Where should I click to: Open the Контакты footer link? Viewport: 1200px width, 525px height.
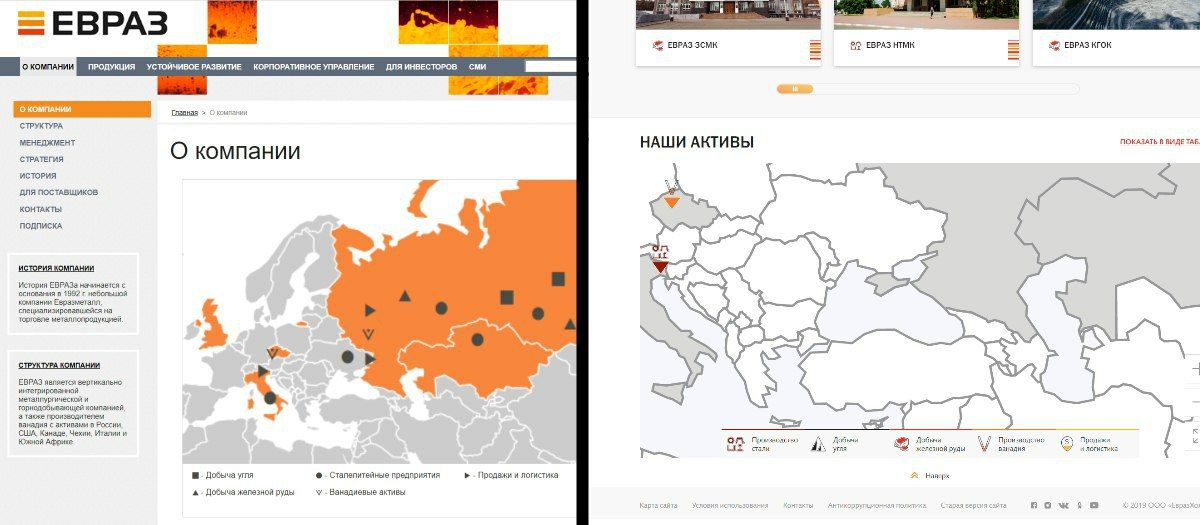tap(798, 506)
